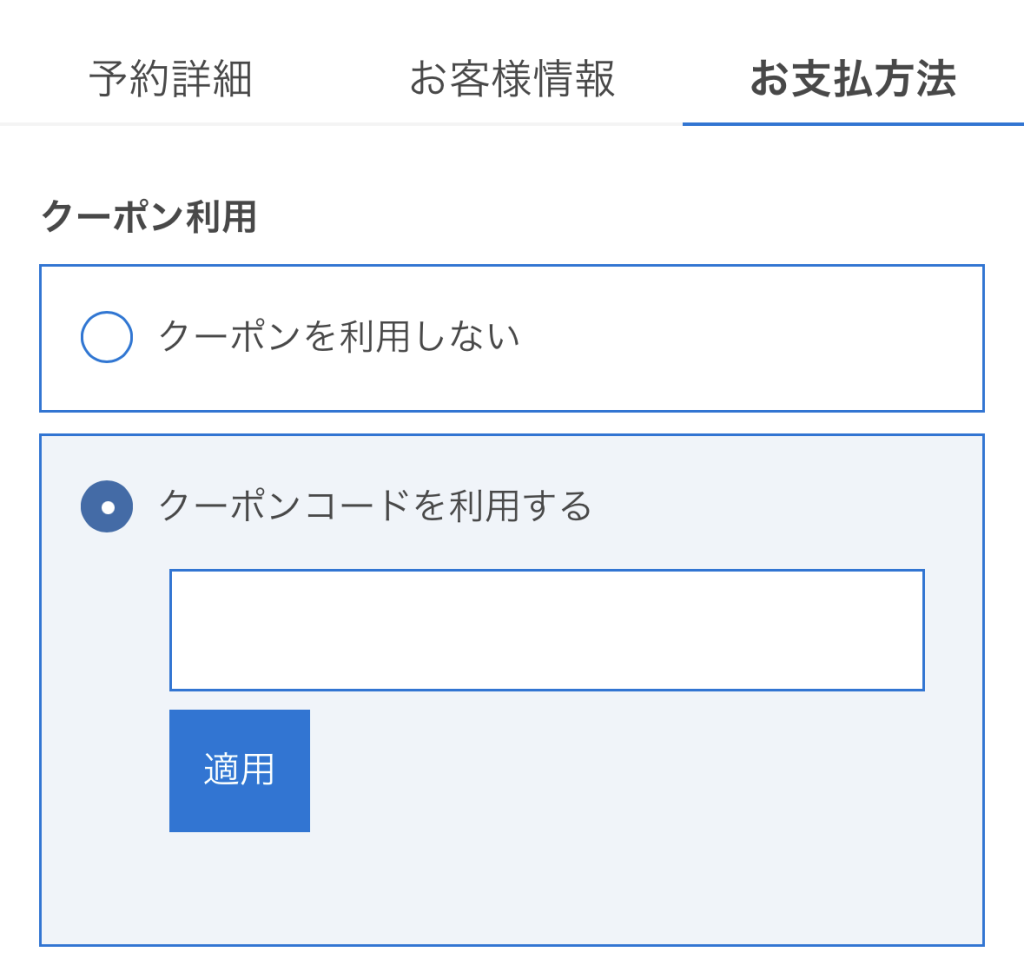This screenshot has width=1024, height=972.
Task: Focus the empty text box above 適用
Action: (x=546, y=630)
